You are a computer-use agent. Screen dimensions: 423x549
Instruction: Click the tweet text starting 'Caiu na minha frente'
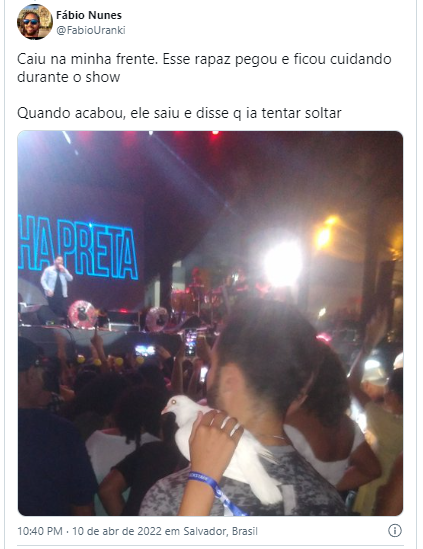pos(204,68)
